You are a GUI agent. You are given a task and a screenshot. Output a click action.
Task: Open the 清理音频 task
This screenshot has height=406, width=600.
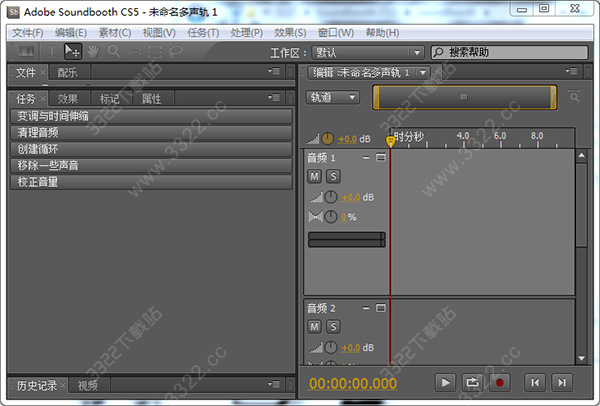tap(151, 132)
